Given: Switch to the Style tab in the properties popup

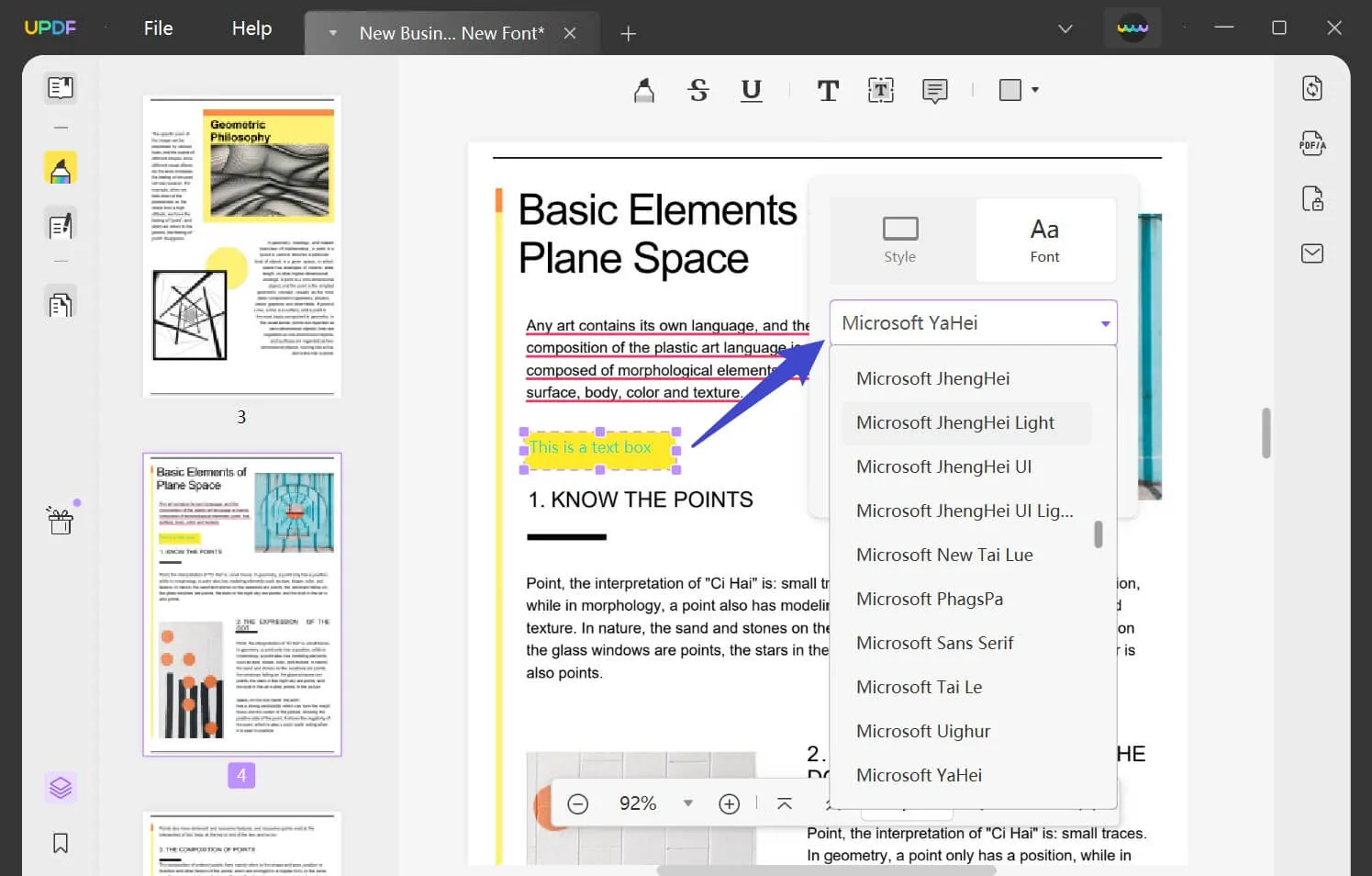Looking at the screenshot, I should click(900, 241).
